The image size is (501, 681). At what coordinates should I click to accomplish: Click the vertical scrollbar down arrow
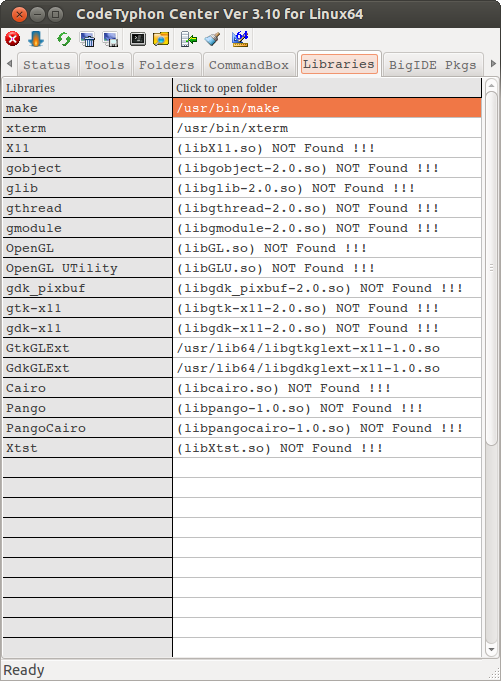[491, 650]
